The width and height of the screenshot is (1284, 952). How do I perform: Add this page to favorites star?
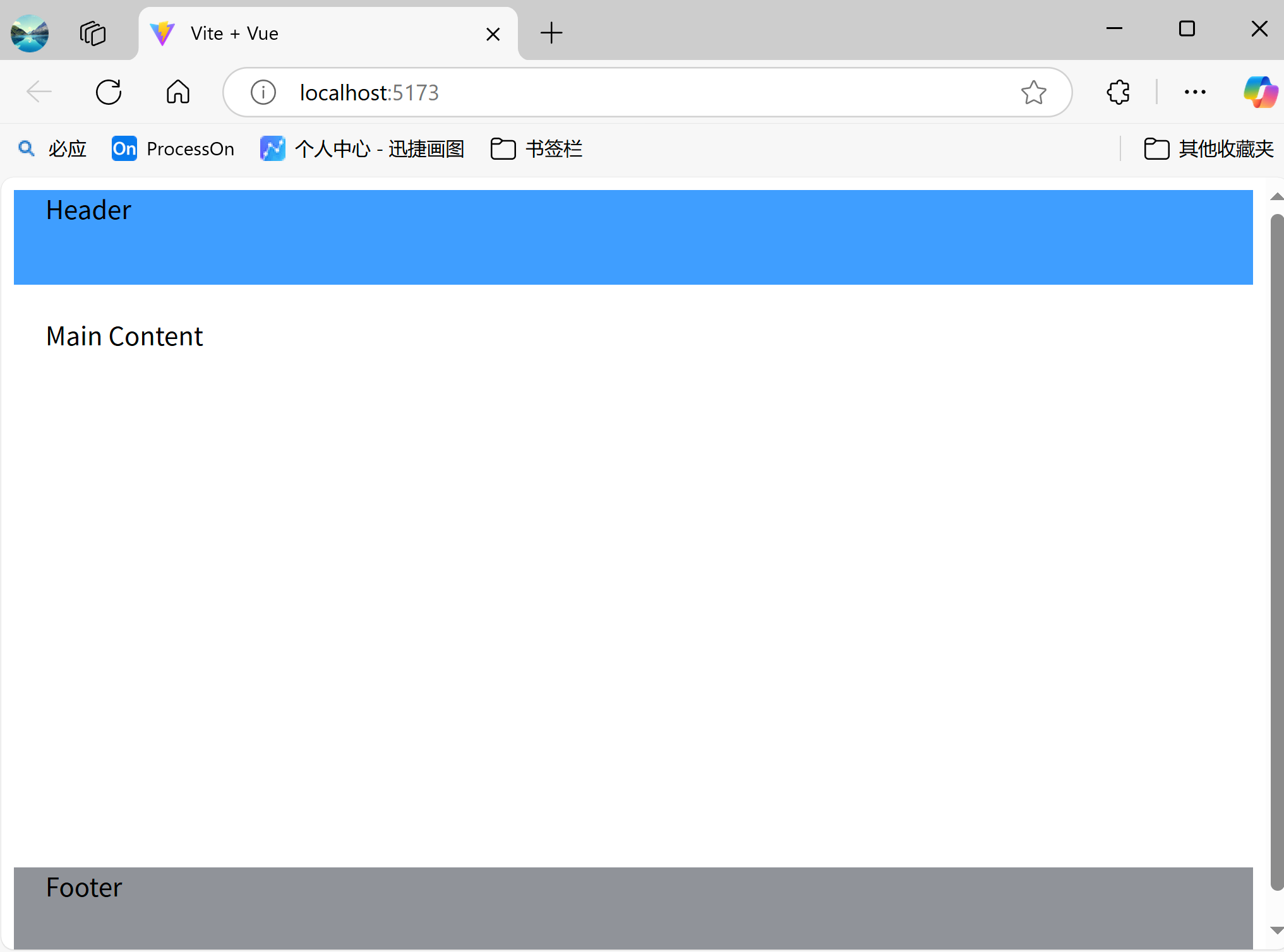click(1033, 92)
